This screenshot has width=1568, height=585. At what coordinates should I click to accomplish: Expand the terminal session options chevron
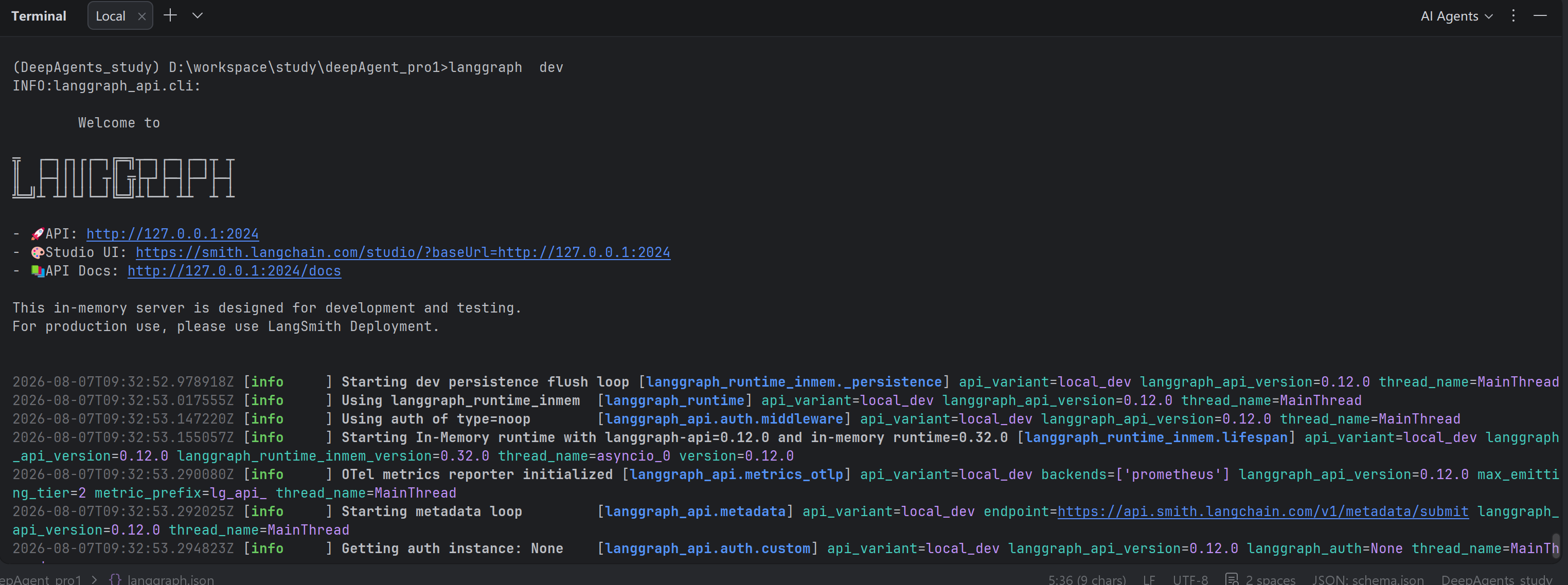coord(197,16)
